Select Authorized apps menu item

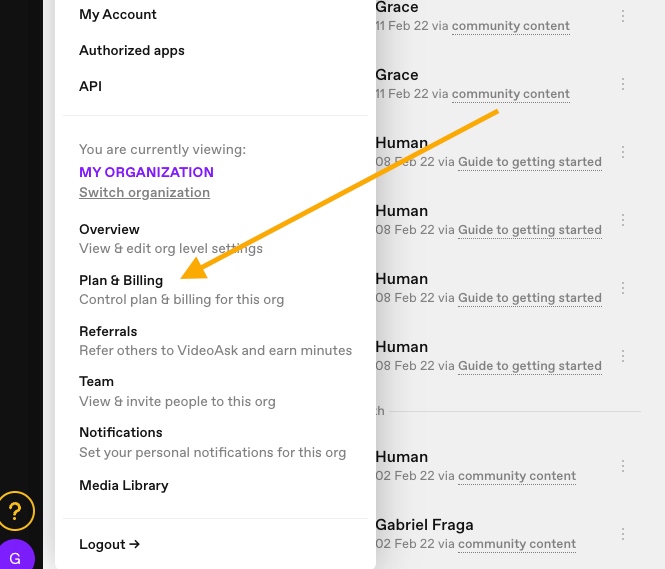(132, 50)
